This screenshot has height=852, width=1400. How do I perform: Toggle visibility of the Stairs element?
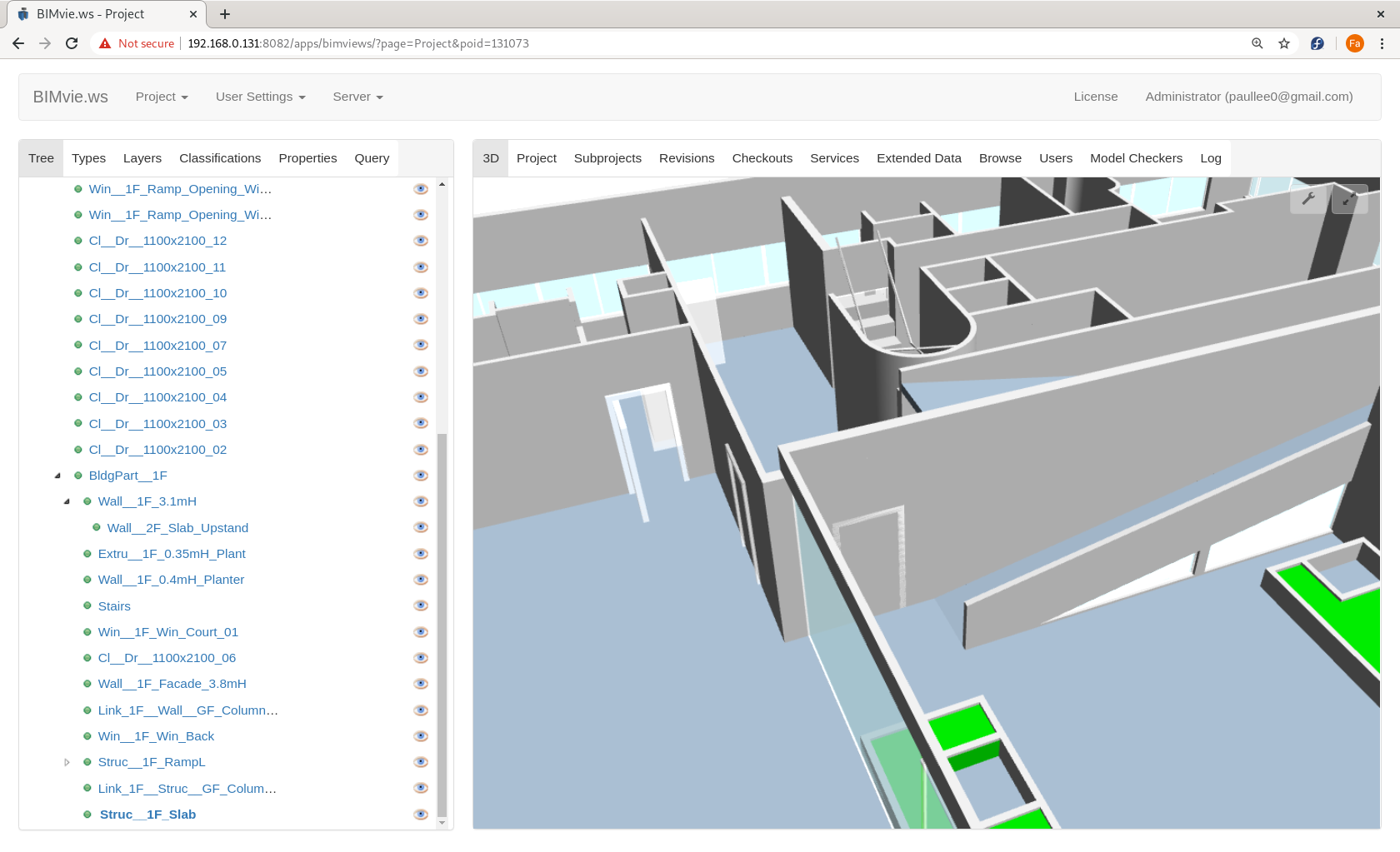pyautogui.click(x=421, y=605)
